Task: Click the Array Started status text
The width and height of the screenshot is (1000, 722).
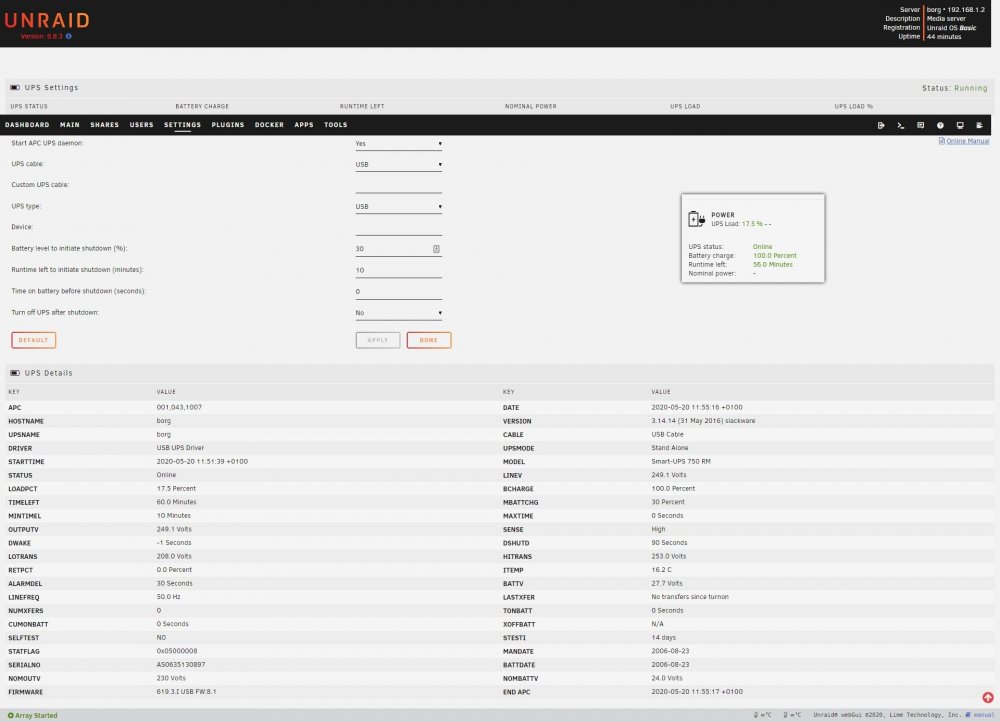Action: [x=36, y=716]
